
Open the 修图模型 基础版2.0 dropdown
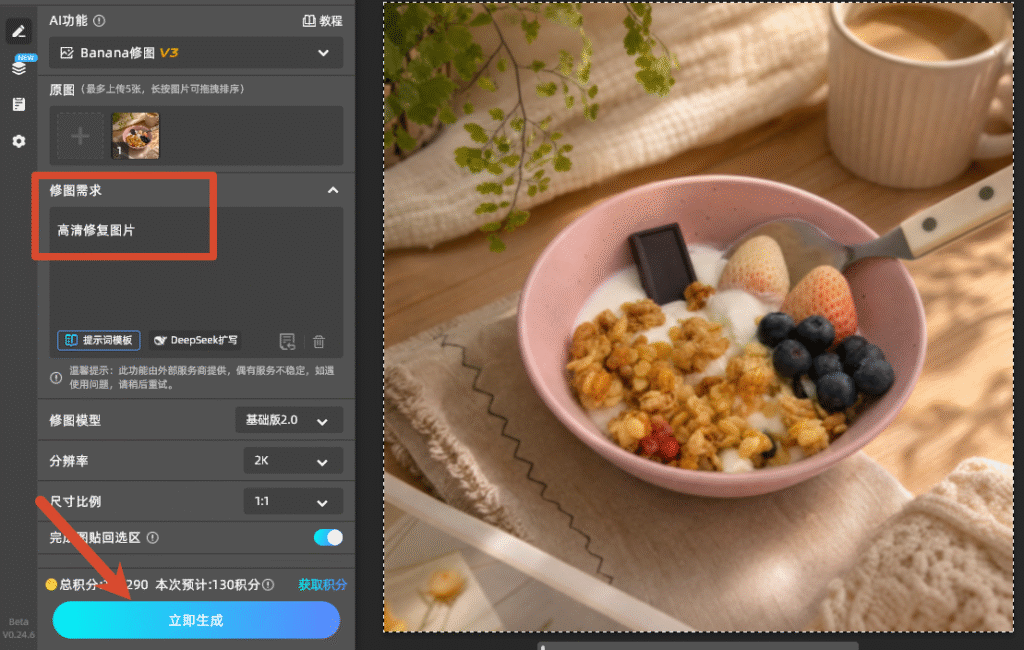tap(289, 420)
